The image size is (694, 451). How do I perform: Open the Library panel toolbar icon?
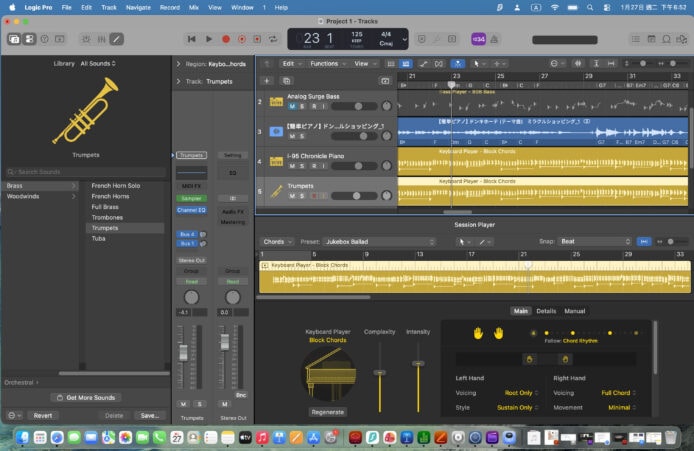[16, 39]
